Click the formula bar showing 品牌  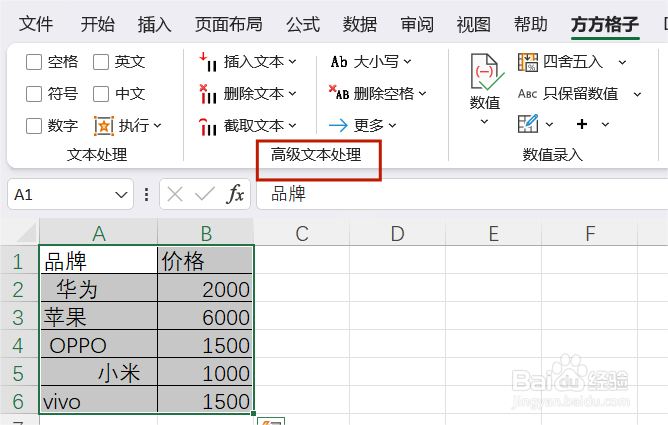click(462, 194)
